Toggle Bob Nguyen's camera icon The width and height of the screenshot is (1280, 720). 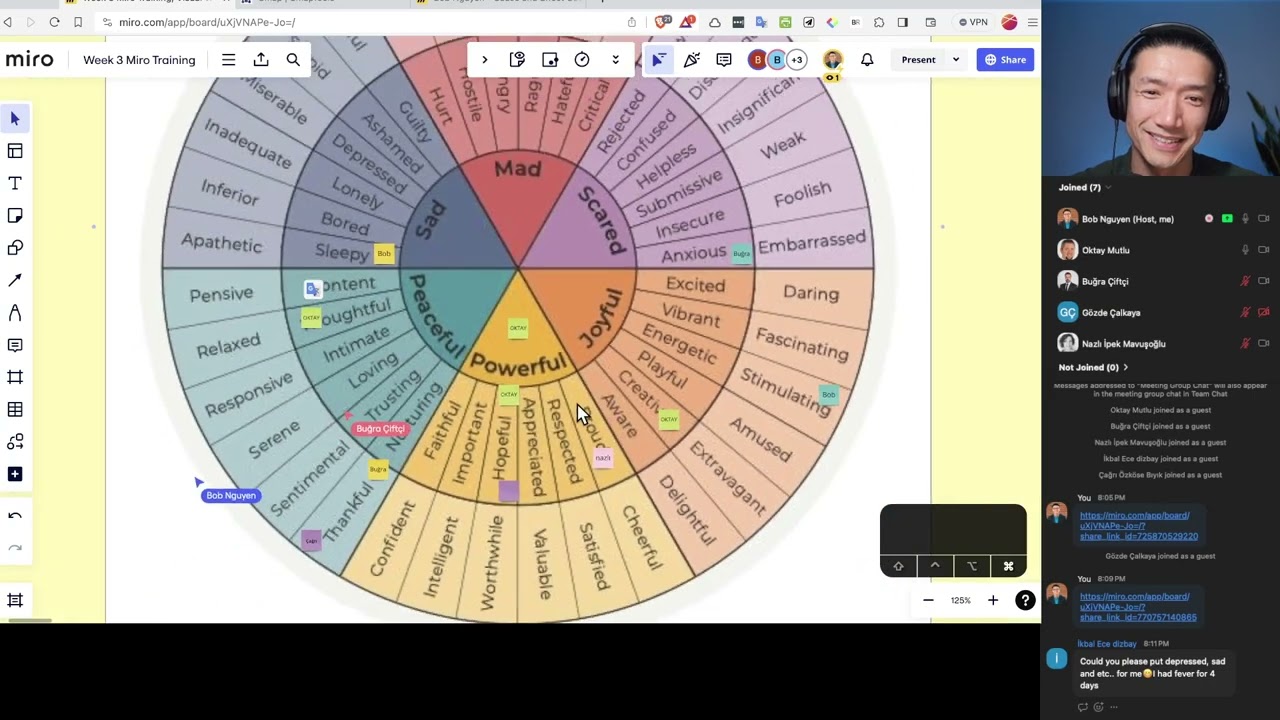[x=1264, y=219]
